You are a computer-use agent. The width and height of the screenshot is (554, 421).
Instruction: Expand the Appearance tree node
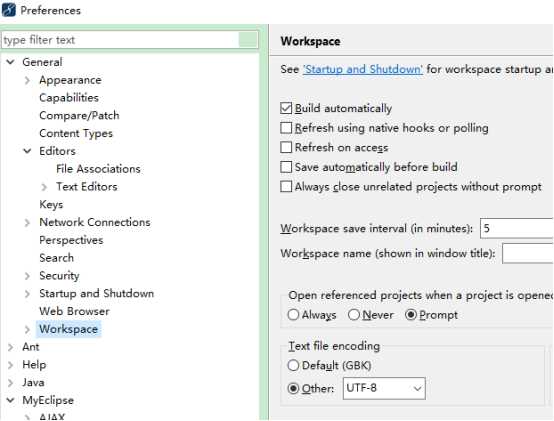pyautogui.click(x=27, y=81)
